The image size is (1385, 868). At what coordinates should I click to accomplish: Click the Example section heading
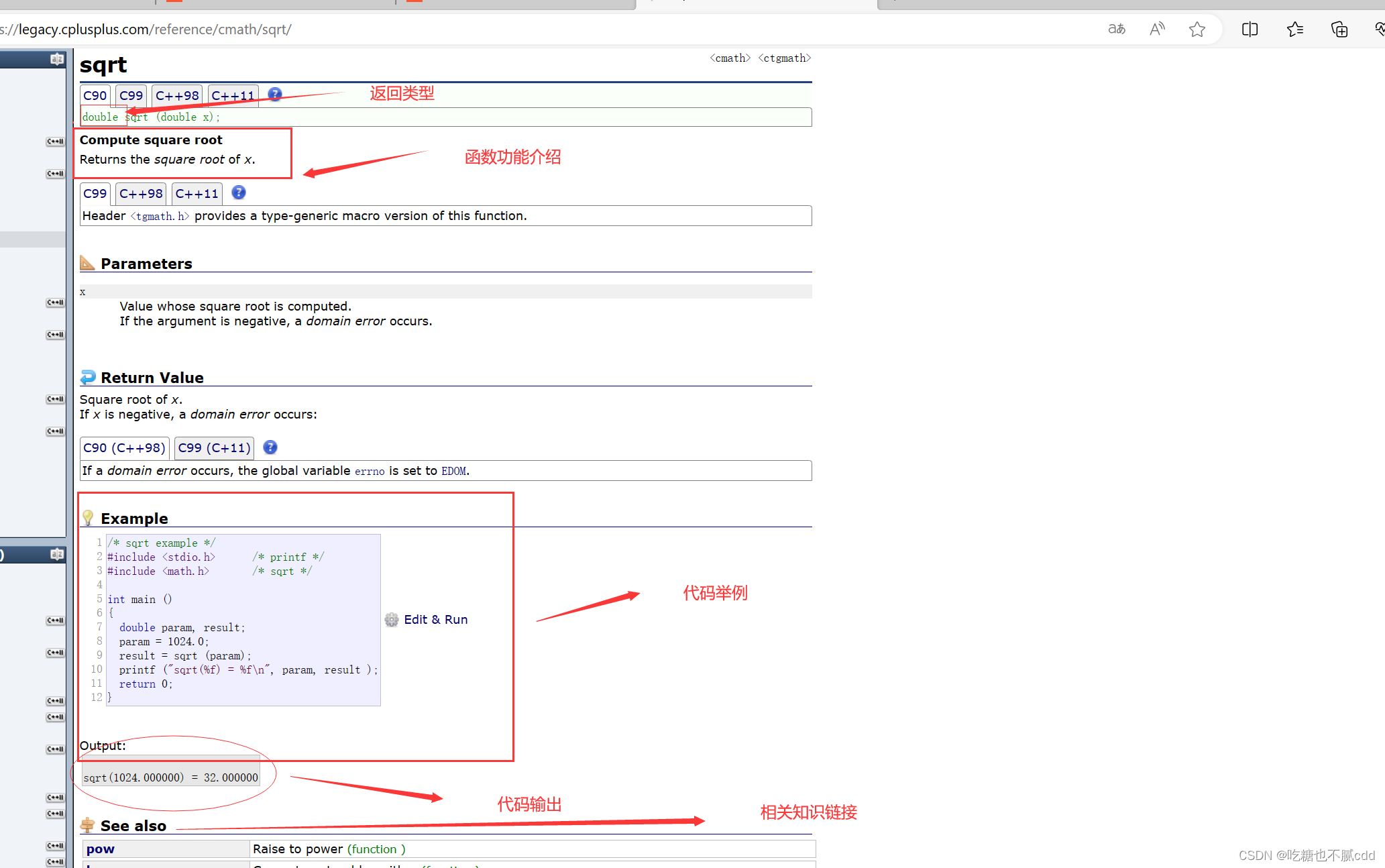(x=134, y=519)
